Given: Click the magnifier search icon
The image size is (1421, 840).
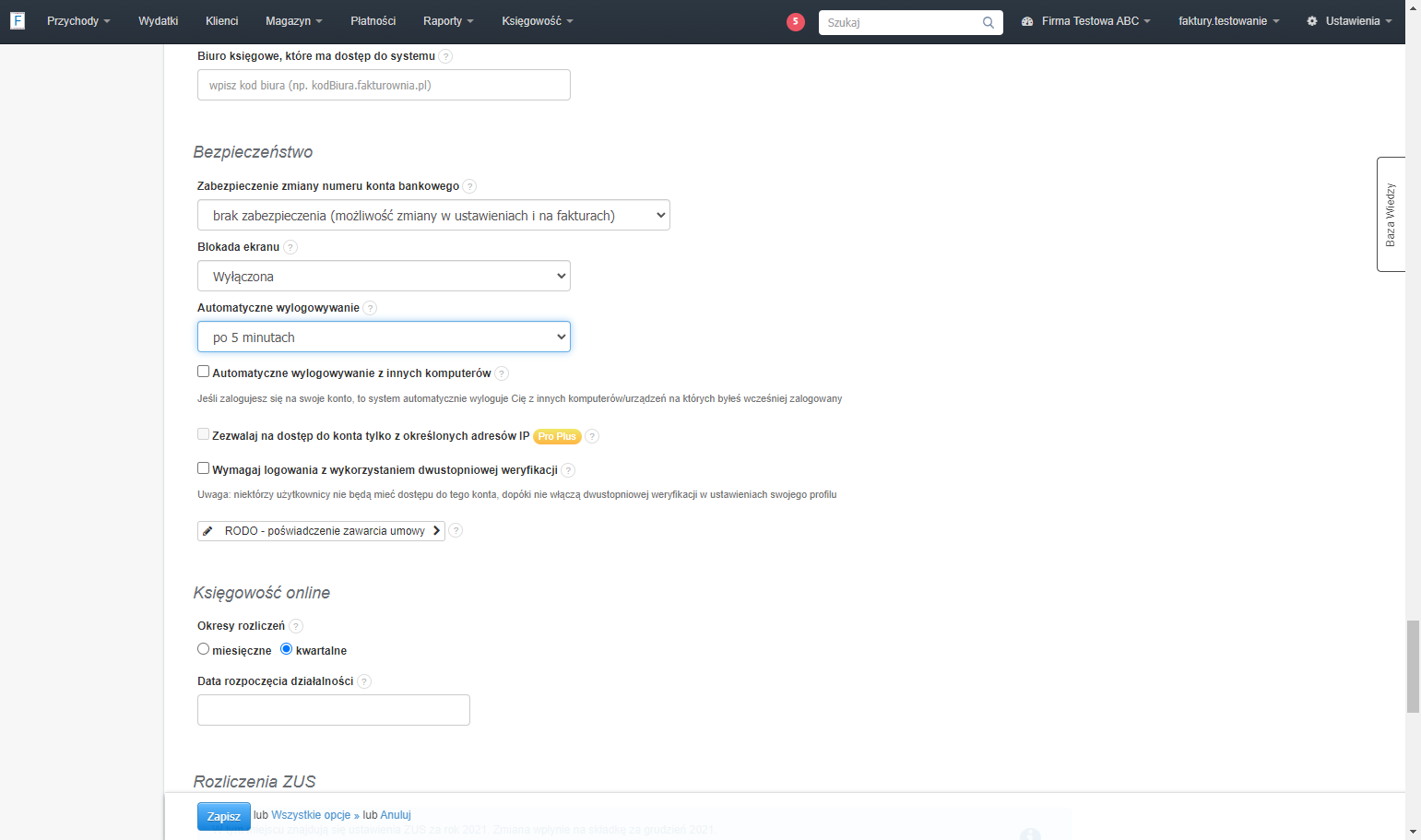Looking at the screenshot, I should pos(989,22).
